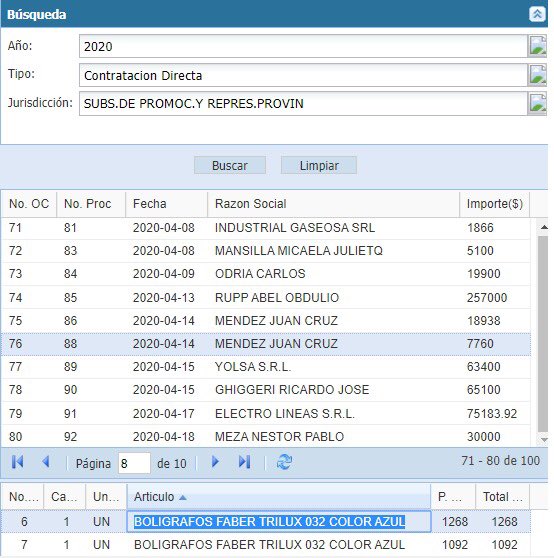Click the Año field showing 2020
554x558 pixels.
[303, 46]
